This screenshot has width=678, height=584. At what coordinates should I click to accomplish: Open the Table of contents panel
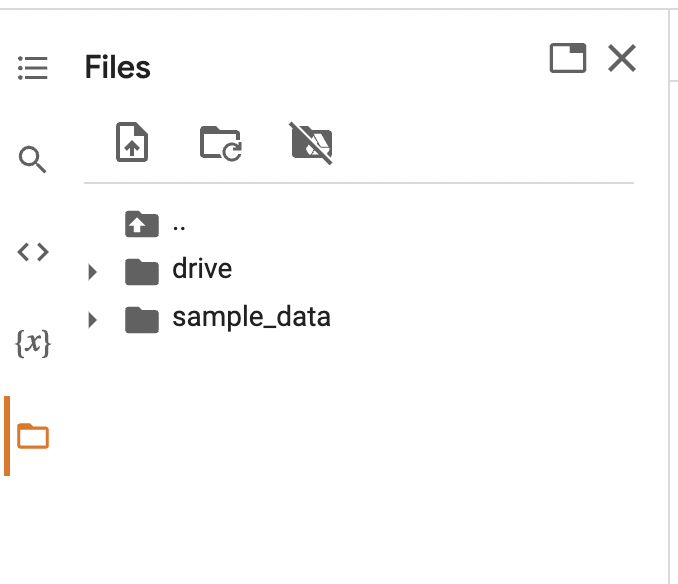pos(33,69)
